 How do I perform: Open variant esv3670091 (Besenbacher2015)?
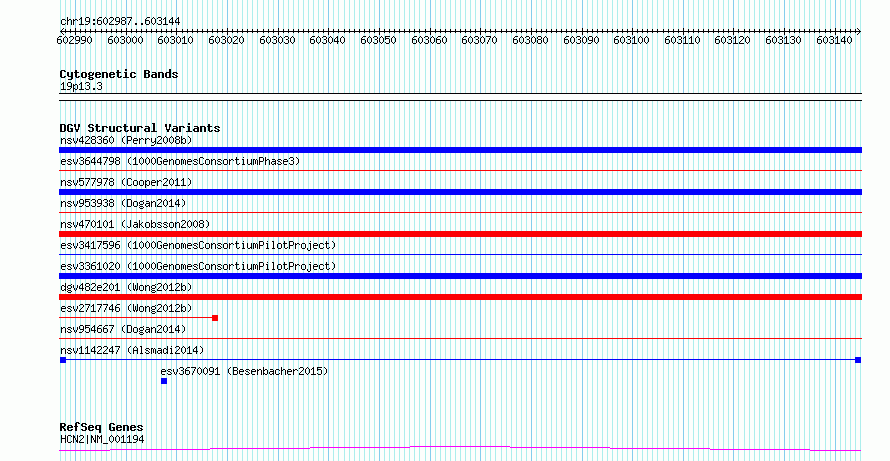tap(244, 371)
